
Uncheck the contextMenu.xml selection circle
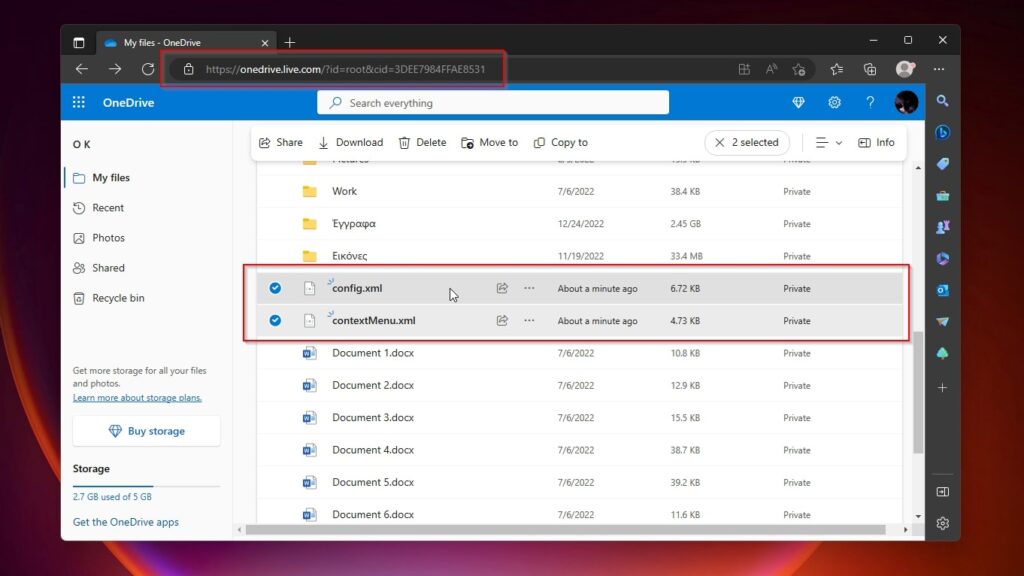pos(275,321)
